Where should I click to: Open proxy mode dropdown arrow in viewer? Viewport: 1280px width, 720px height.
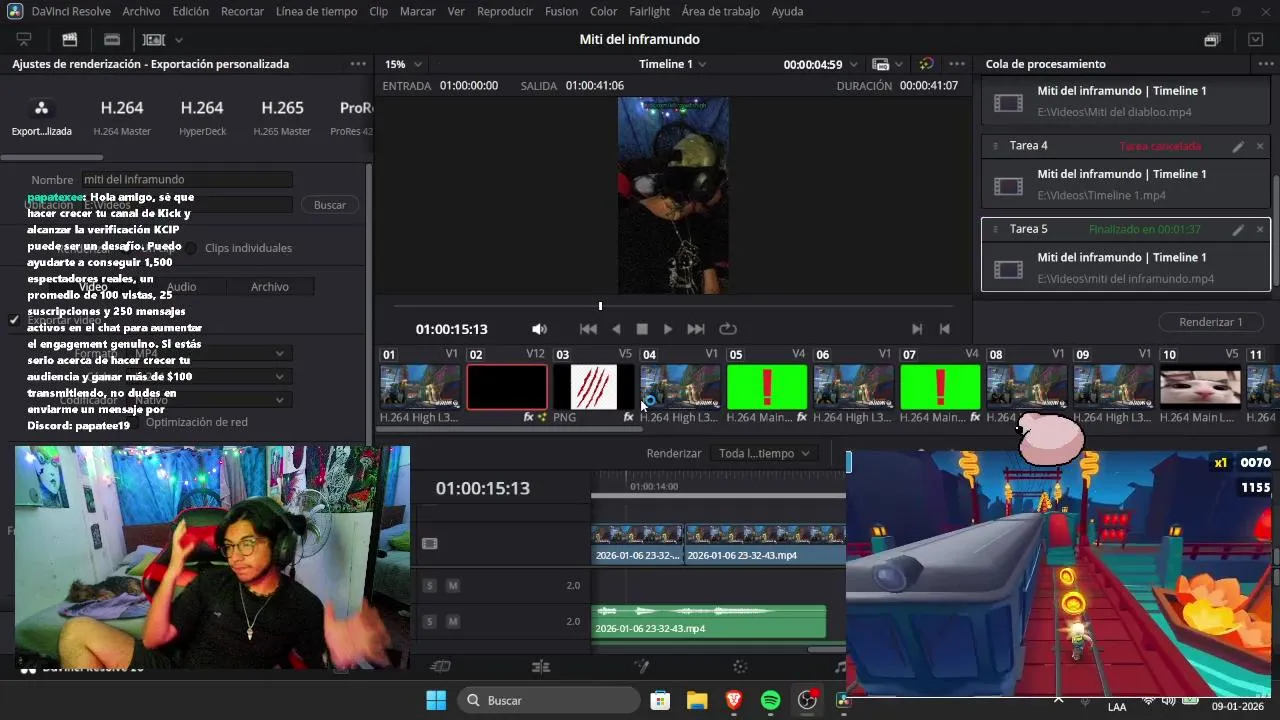point(898,64)
